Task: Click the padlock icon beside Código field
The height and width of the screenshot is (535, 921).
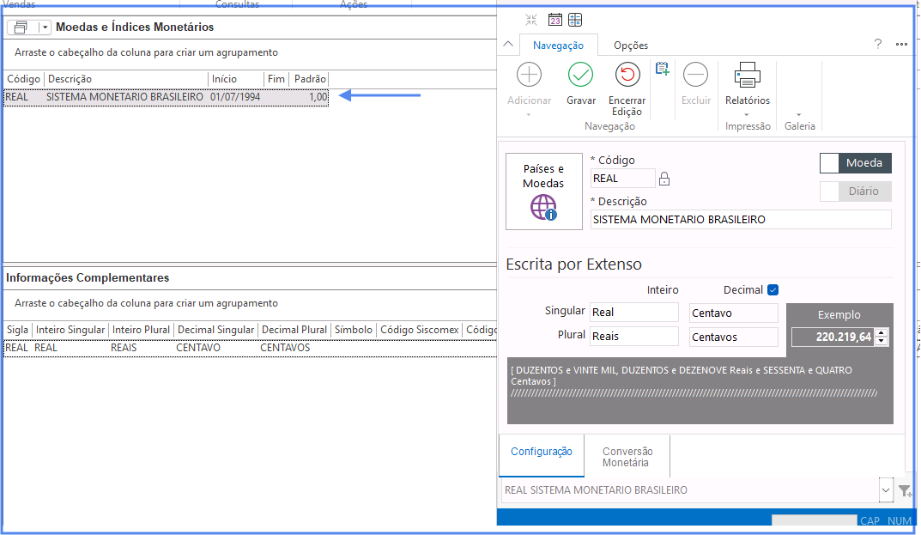Action: tap(664, 179)
